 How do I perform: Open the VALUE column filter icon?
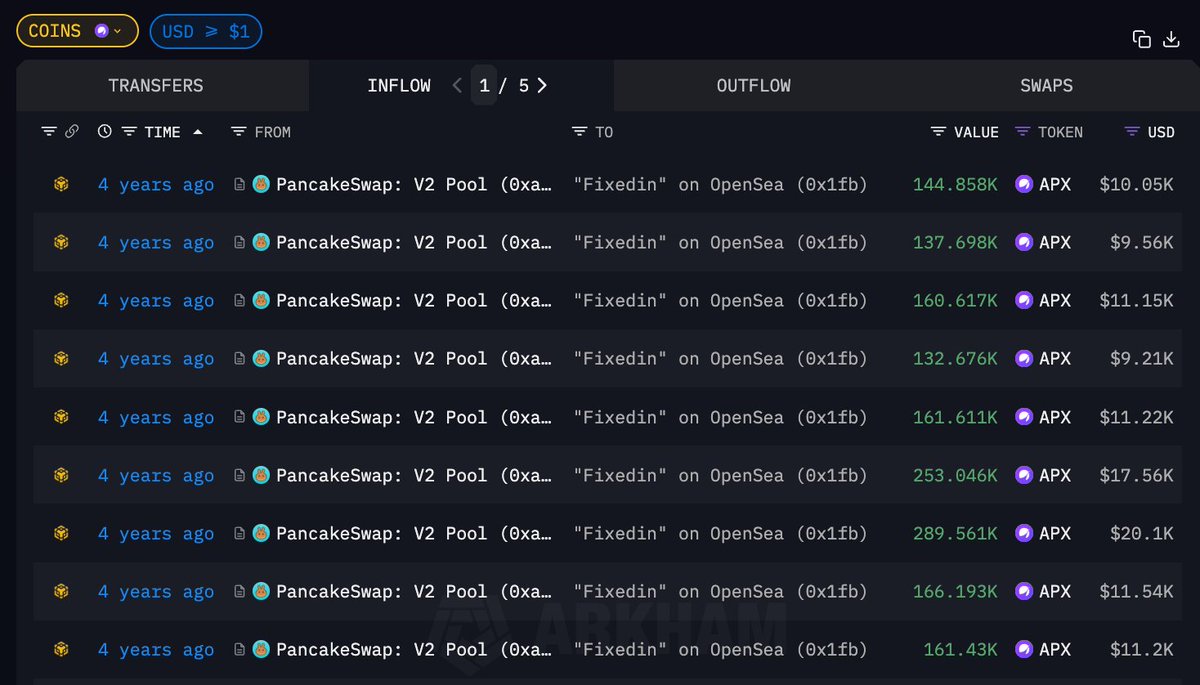click(x=937, y=132)
